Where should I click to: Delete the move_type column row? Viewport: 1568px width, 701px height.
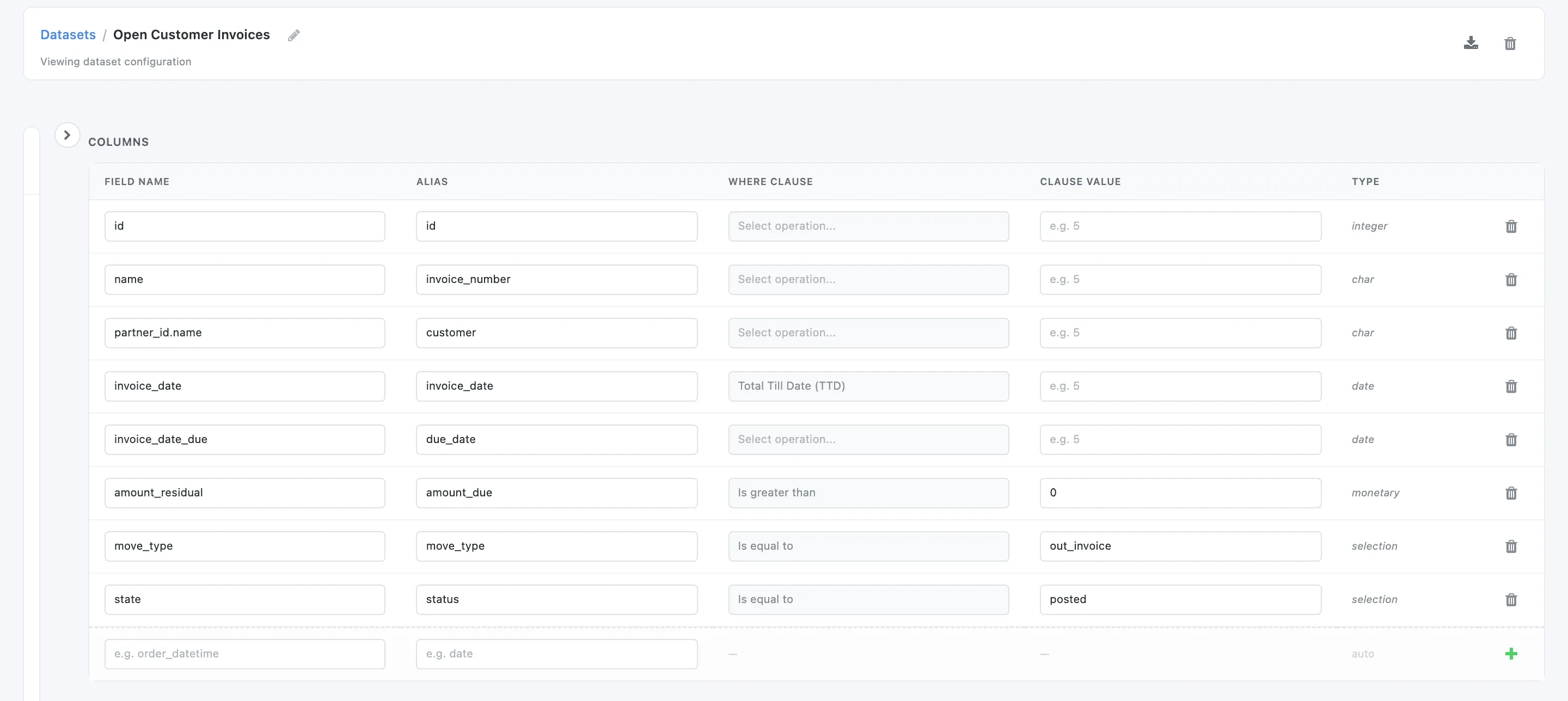(x=1511, y=546)
